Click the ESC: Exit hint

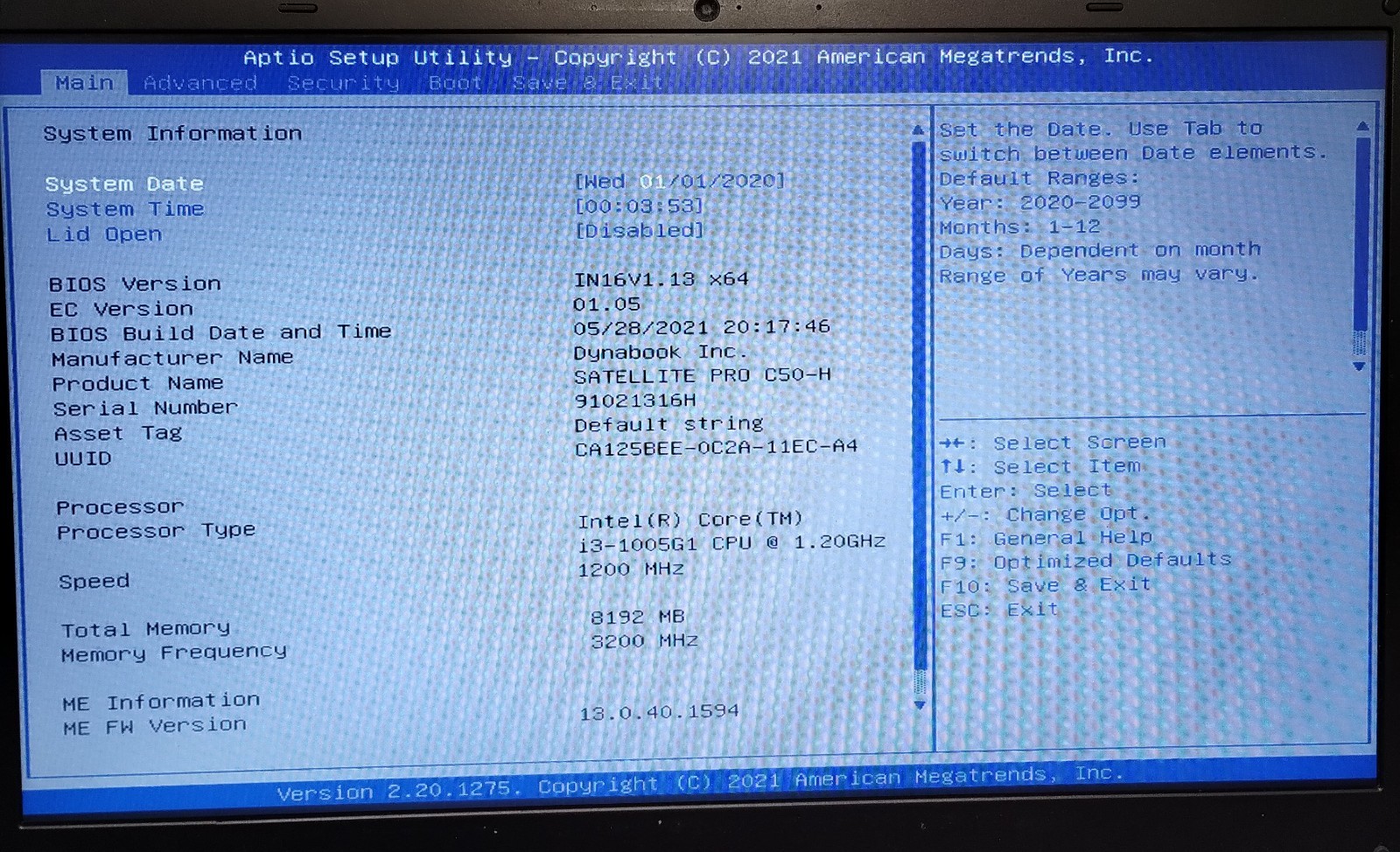(999, 610)
